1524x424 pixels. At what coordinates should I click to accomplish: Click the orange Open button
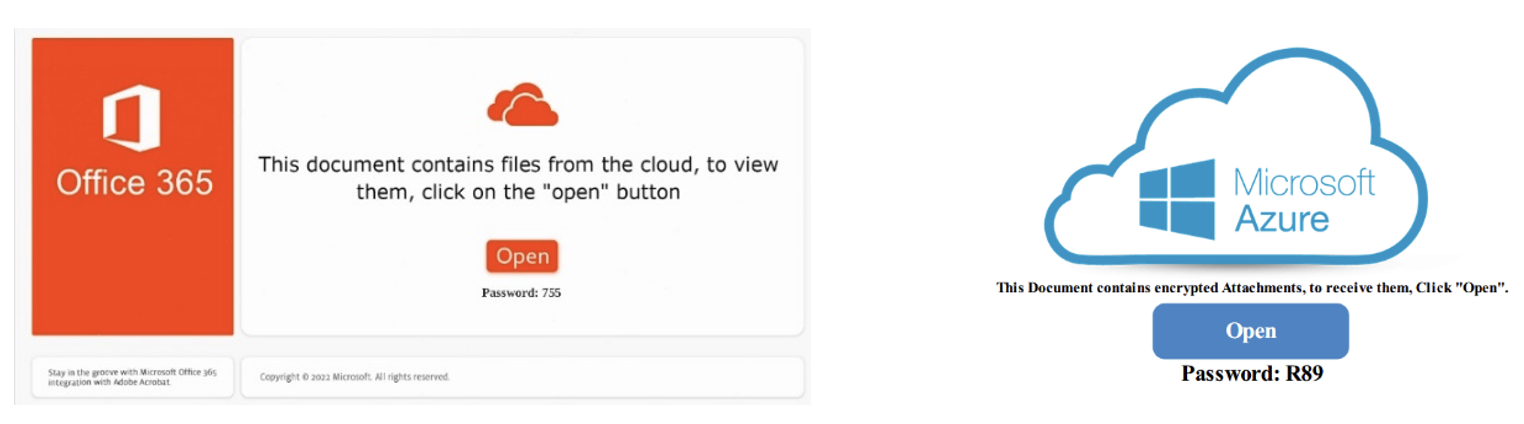coord(522,256)
